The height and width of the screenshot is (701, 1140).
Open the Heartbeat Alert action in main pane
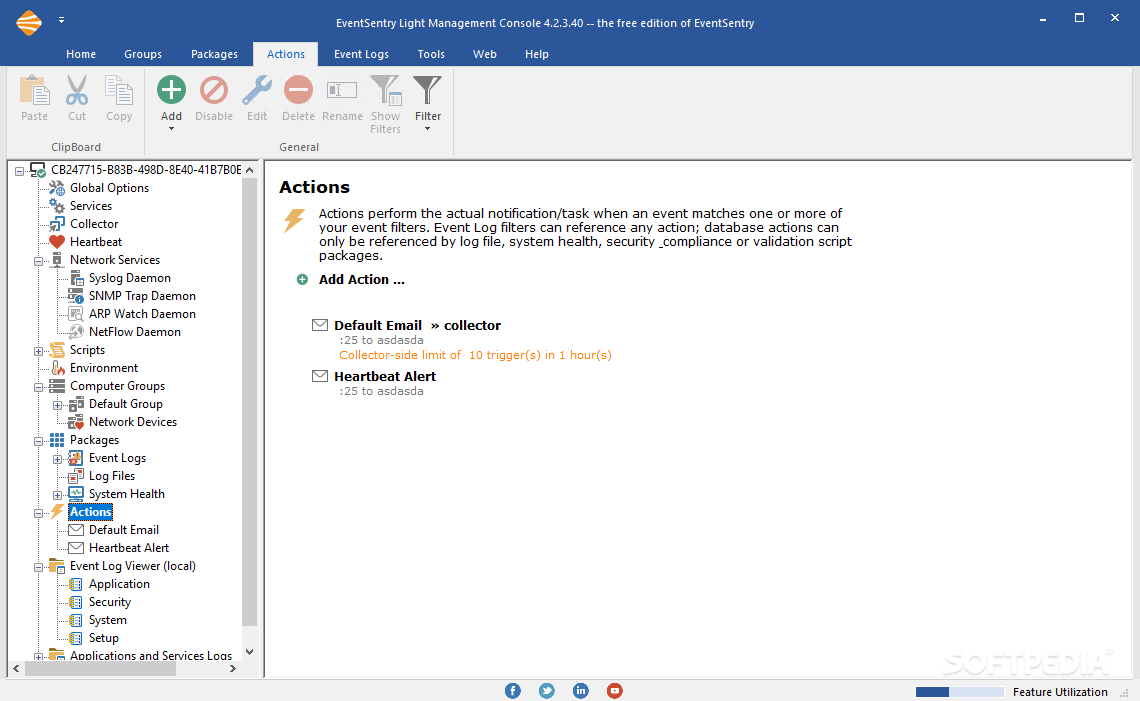coord(385,376)
